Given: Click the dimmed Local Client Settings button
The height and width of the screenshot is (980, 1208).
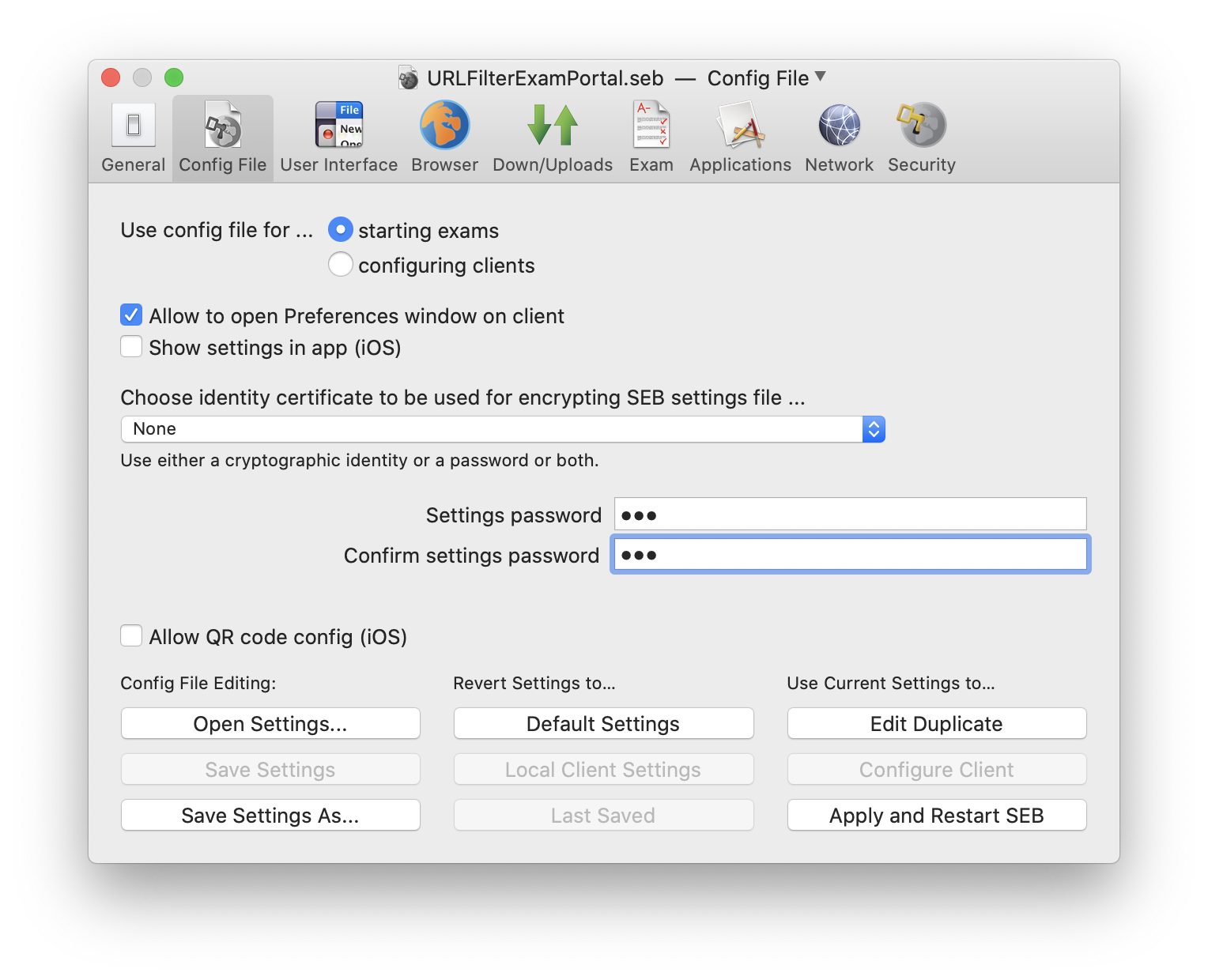Looking at the screenshot, I should point(603,769).
